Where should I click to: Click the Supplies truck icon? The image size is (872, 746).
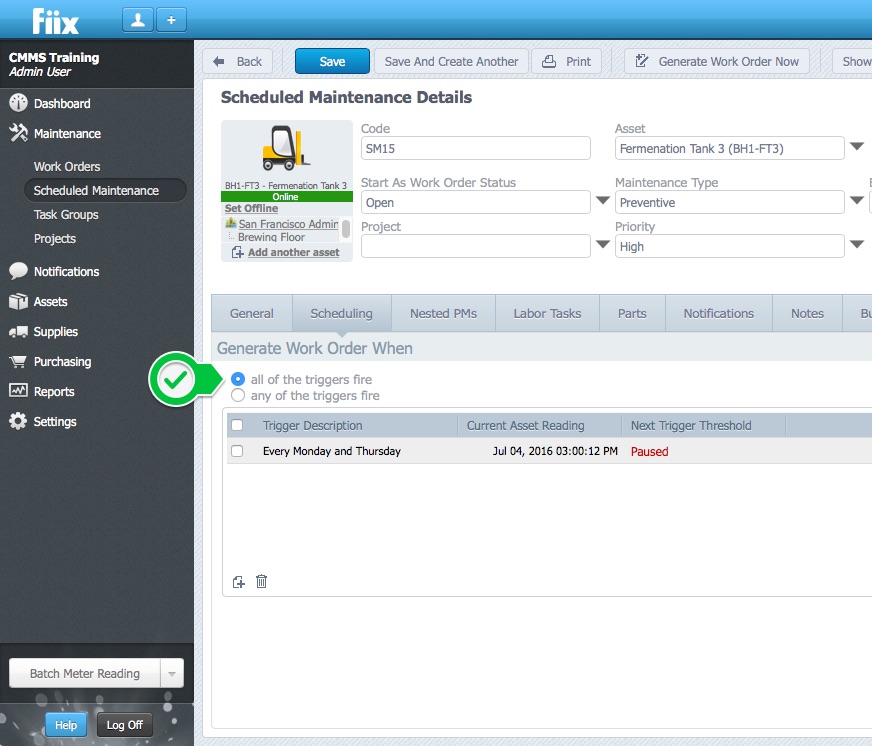(18, 332)
